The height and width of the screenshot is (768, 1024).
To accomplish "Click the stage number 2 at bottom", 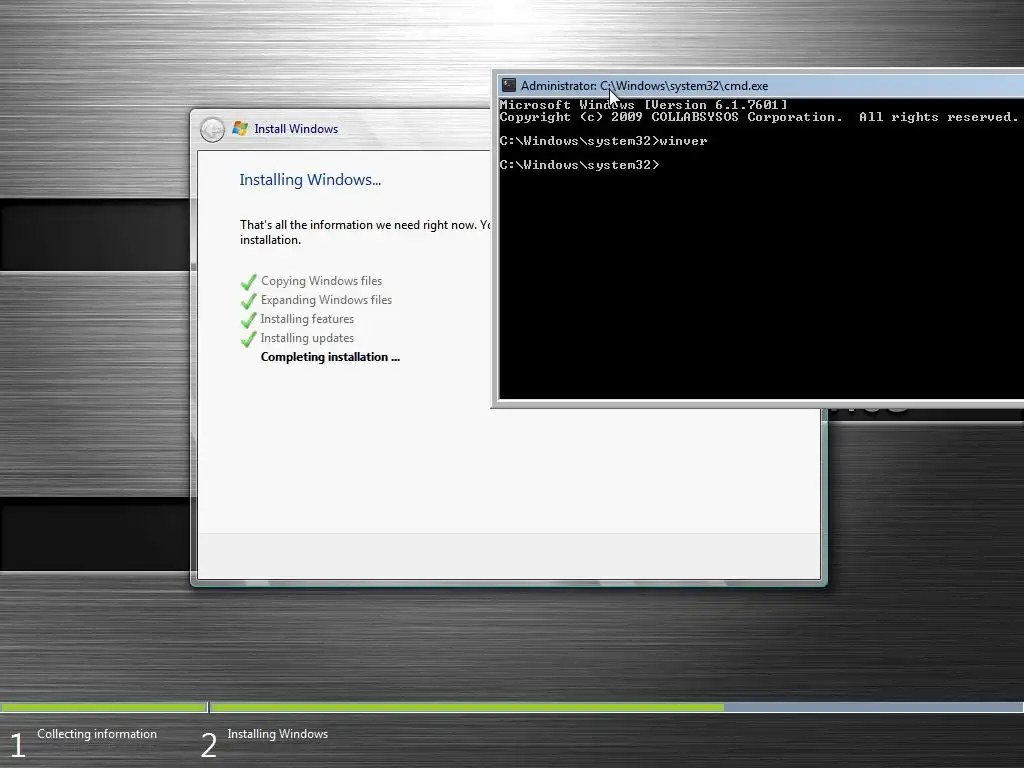I will (208, 746).
